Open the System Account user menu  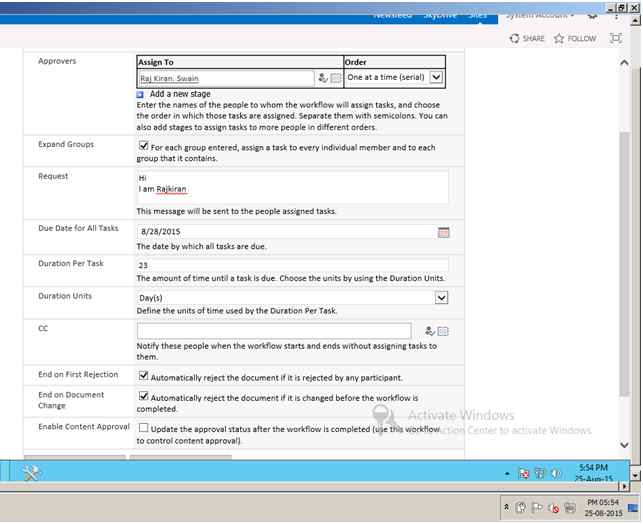(540, 16)
